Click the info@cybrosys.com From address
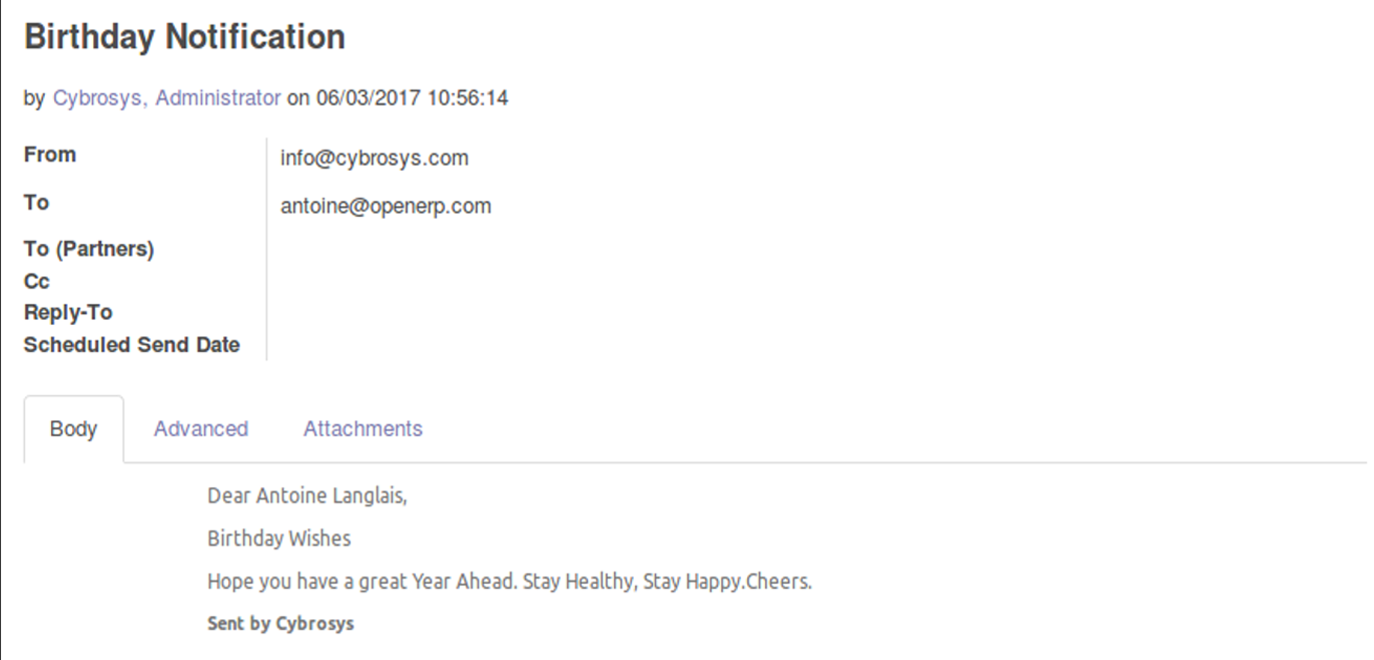This screenshot has width=1374, height=660. (x=374, y=158)
